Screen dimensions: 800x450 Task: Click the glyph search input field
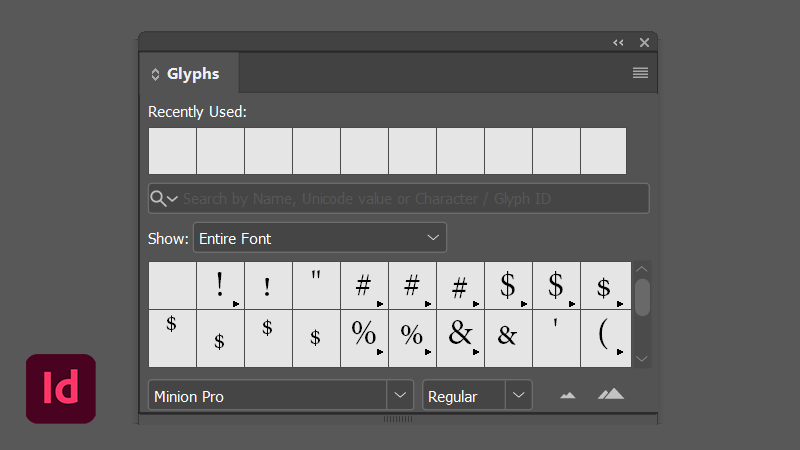pyautogui.click(x=410, y=198)
